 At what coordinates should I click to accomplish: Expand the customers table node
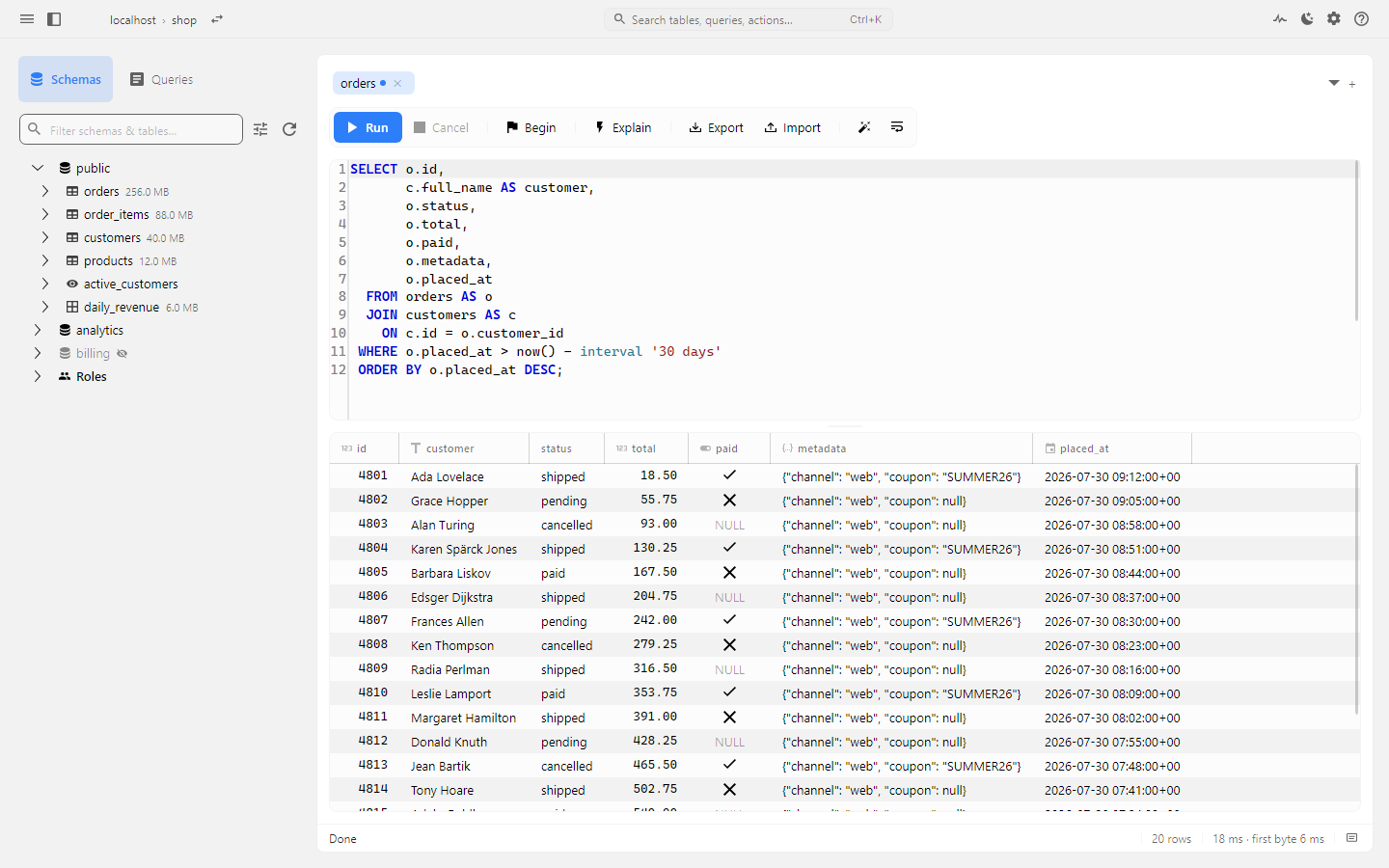click(45, 237)
